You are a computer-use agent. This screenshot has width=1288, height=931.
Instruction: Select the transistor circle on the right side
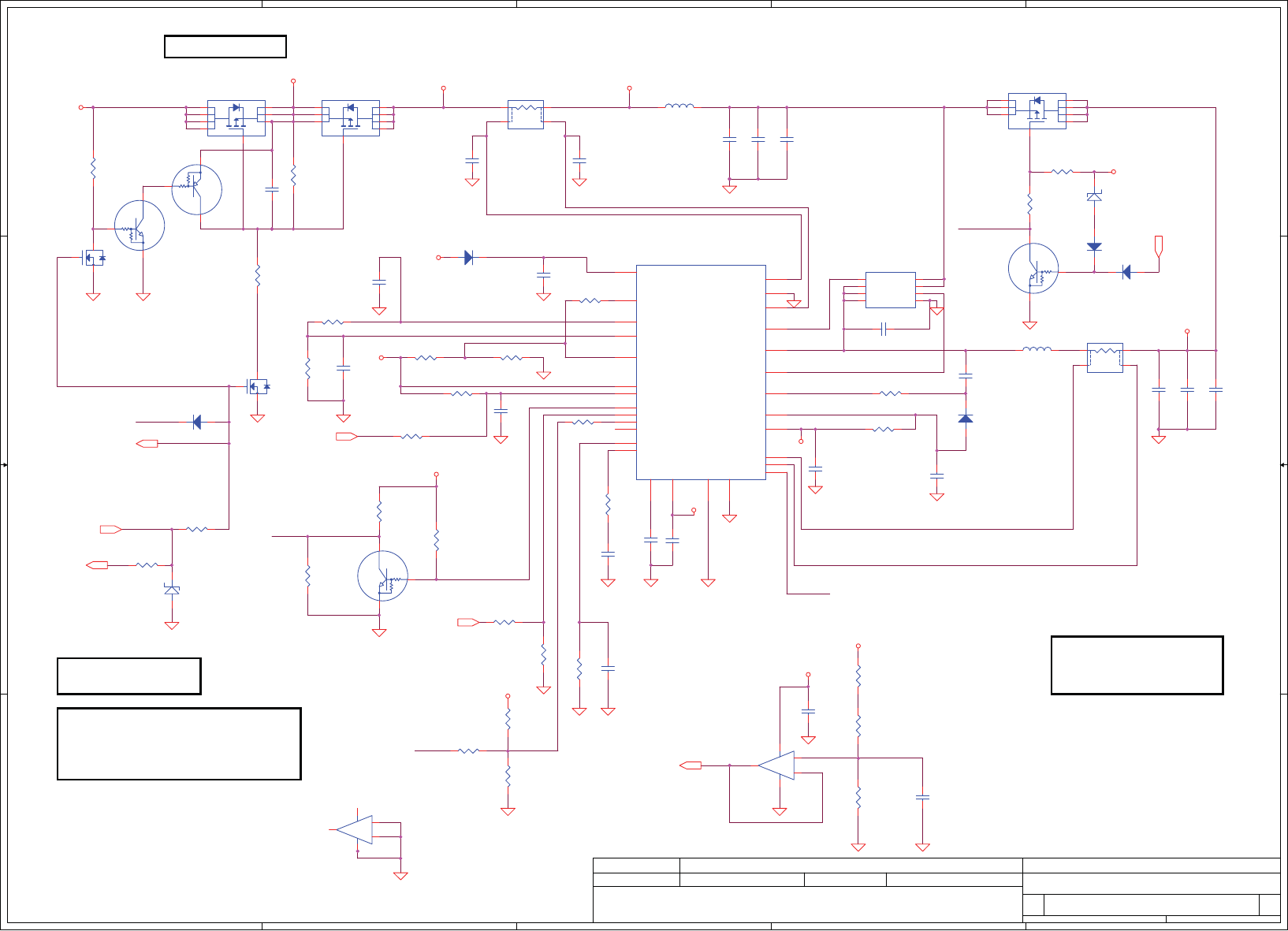(1033, 268)
